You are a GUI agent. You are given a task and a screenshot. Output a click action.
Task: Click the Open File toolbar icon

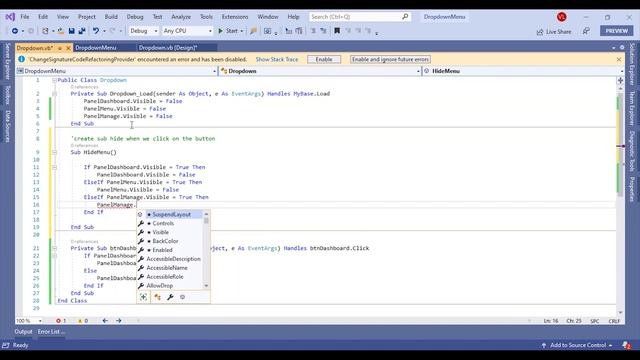pos(61,31)
